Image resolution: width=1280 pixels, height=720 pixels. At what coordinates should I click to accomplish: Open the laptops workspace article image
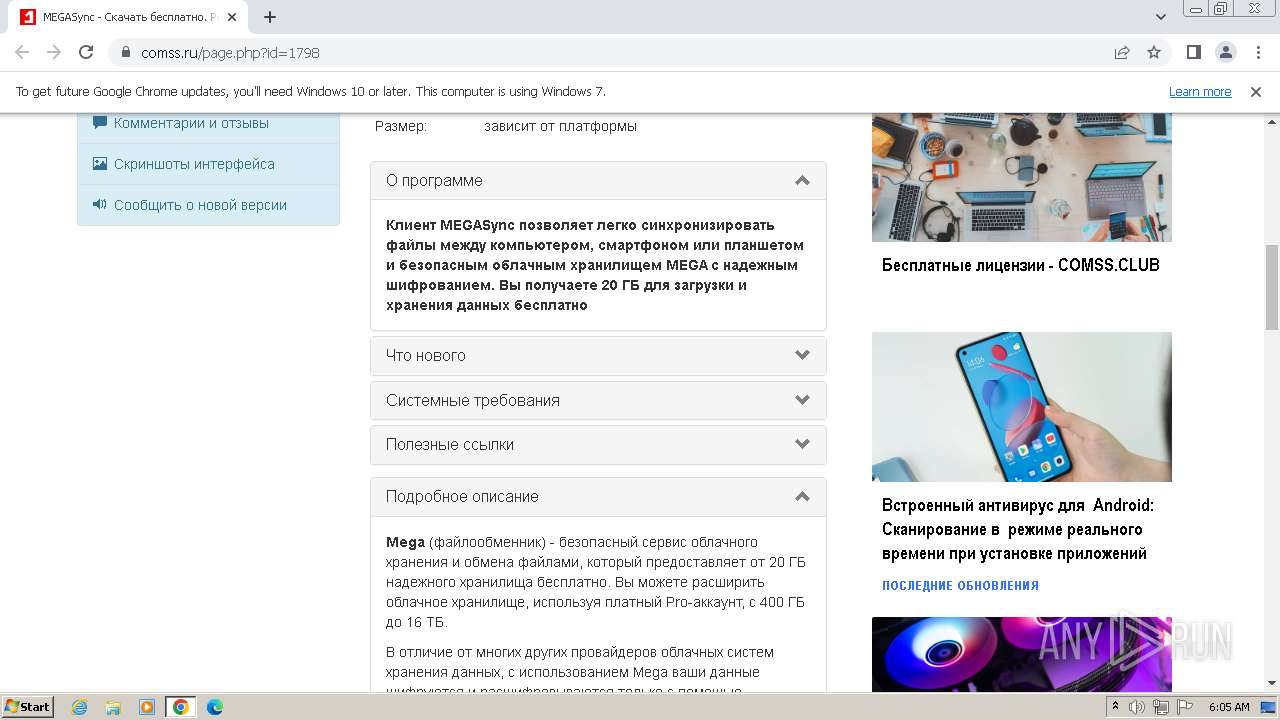(1022, 177)
